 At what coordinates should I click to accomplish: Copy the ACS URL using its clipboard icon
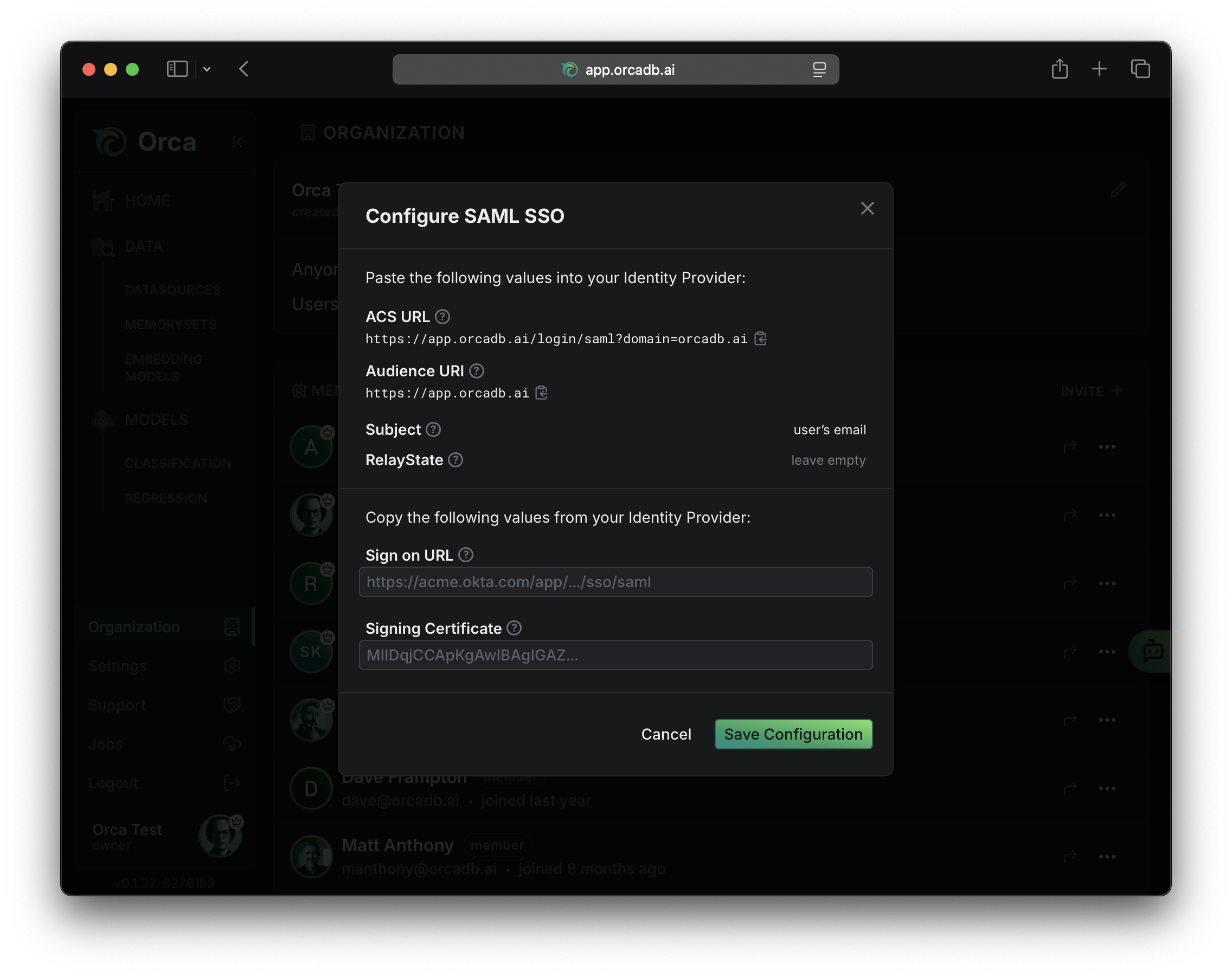click(761, 338)
